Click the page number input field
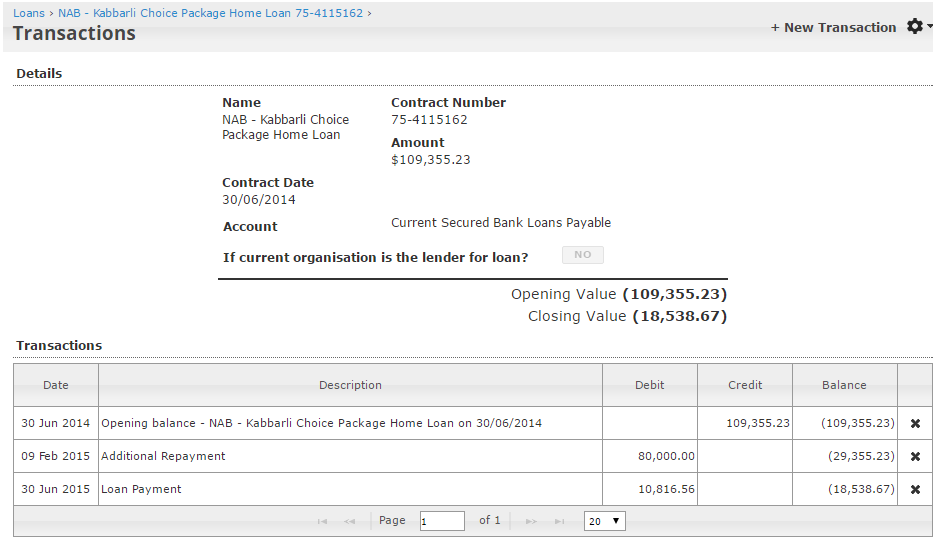933x544 pixels. pos(442,521)
